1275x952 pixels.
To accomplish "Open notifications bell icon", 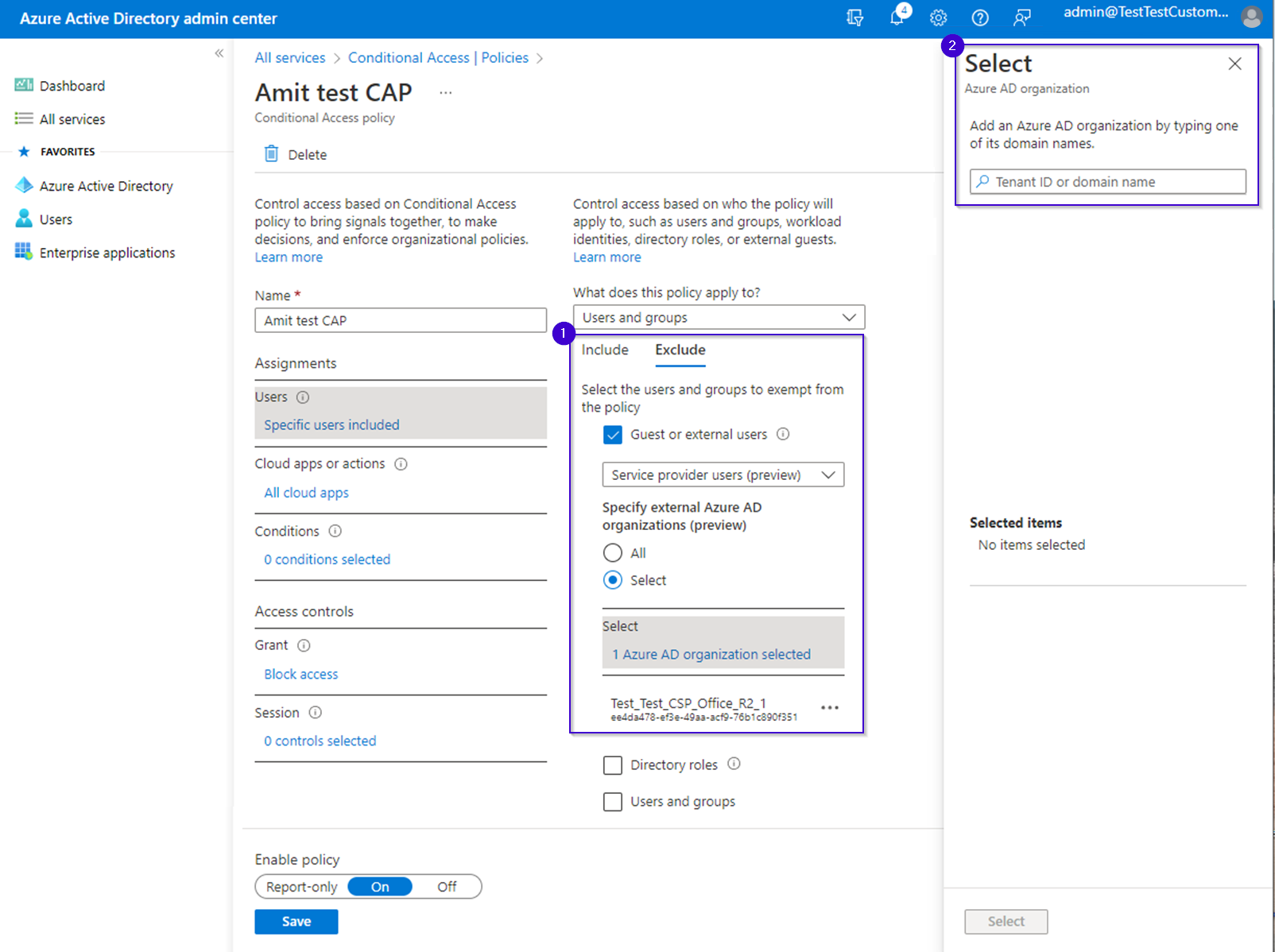I will coord(897,17).
